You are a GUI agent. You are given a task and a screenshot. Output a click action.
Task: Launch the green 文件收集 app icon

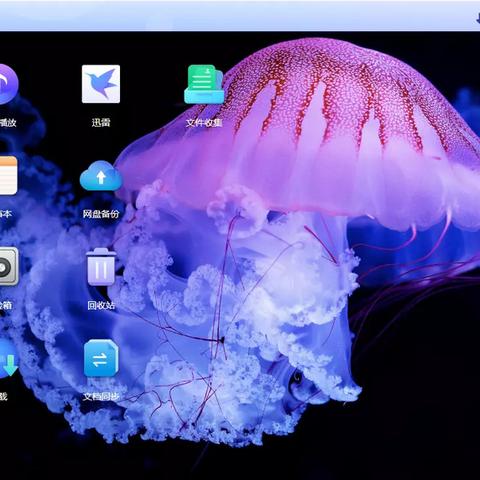[x=204, y=84]
